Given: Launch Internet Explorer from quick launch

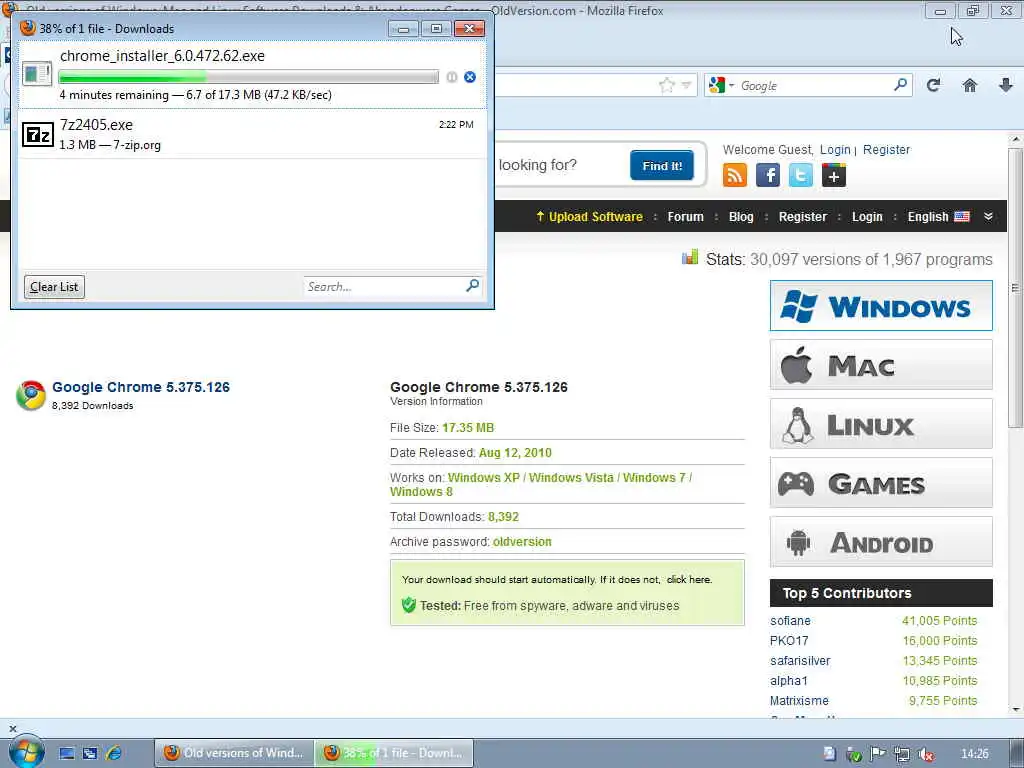Looking at the screenshot, I should [x=114, y=753].
